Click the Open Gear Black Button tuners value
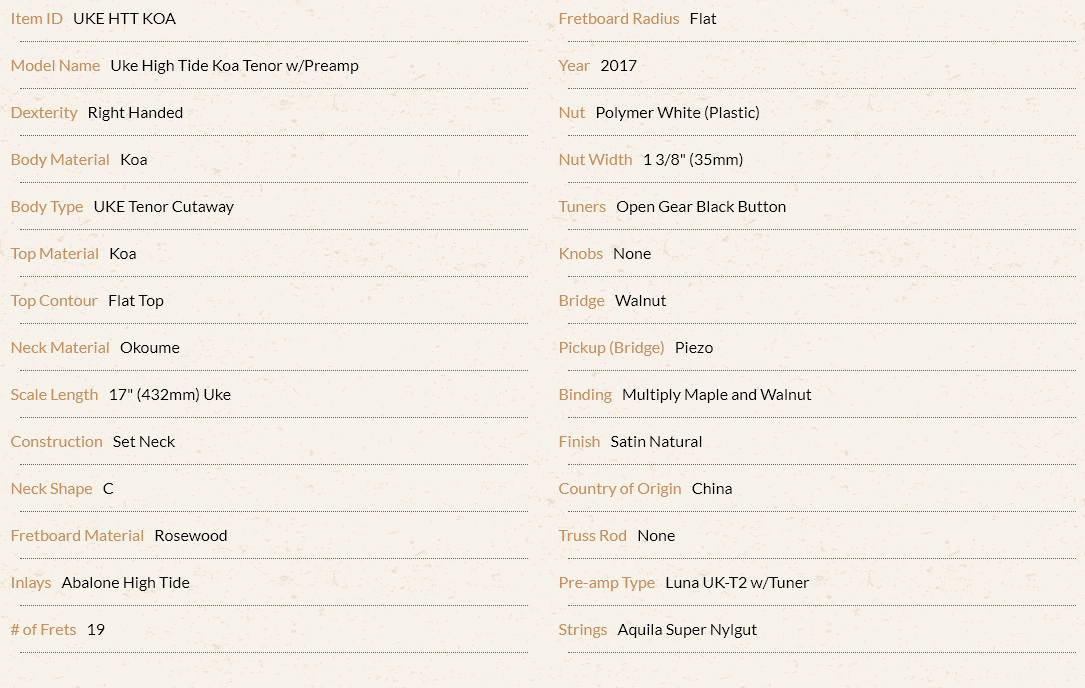Viewport: 1085px width, 688px height. [701, 207]
